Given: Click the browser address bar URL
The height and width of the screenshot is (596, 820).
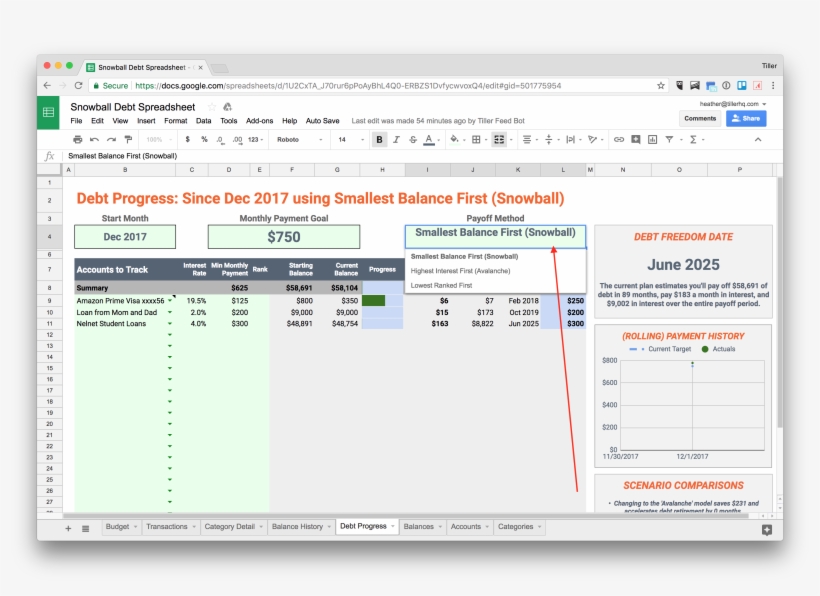Looking at the screenshot, I should coord(348,86).
